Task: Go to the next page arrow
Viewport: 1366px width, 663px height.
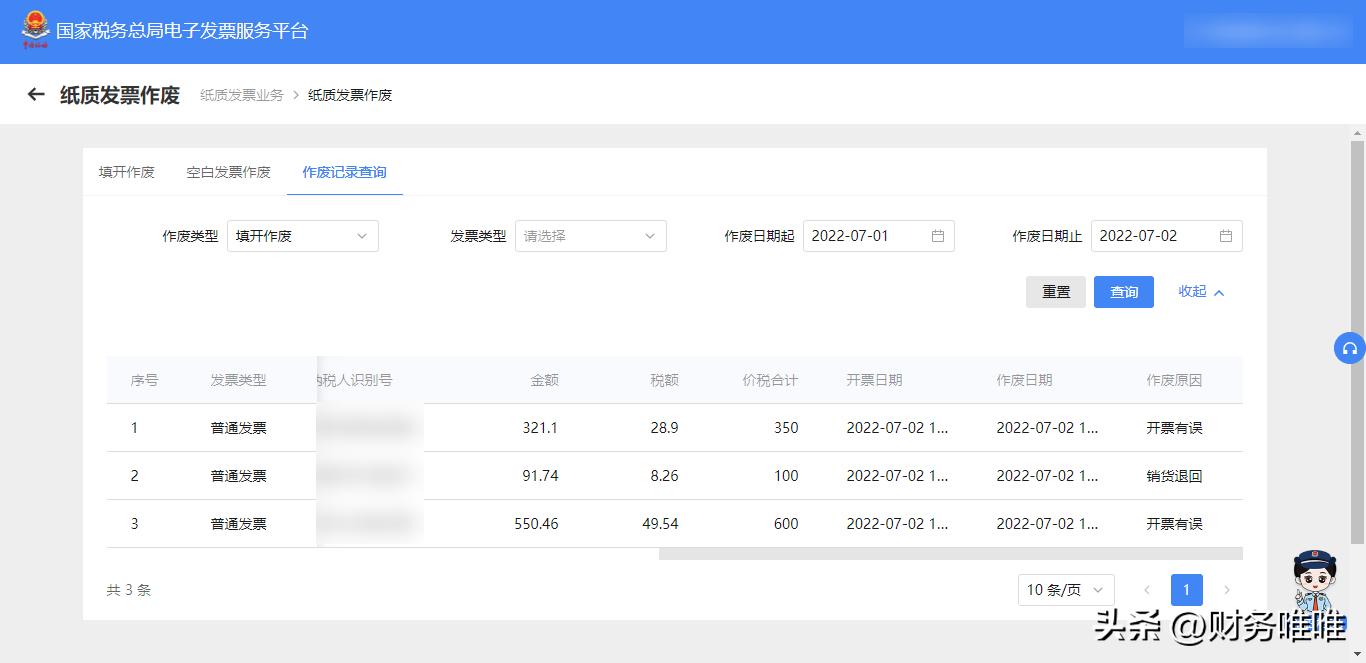Action: pyautogui.click(x=1227, y=590)
